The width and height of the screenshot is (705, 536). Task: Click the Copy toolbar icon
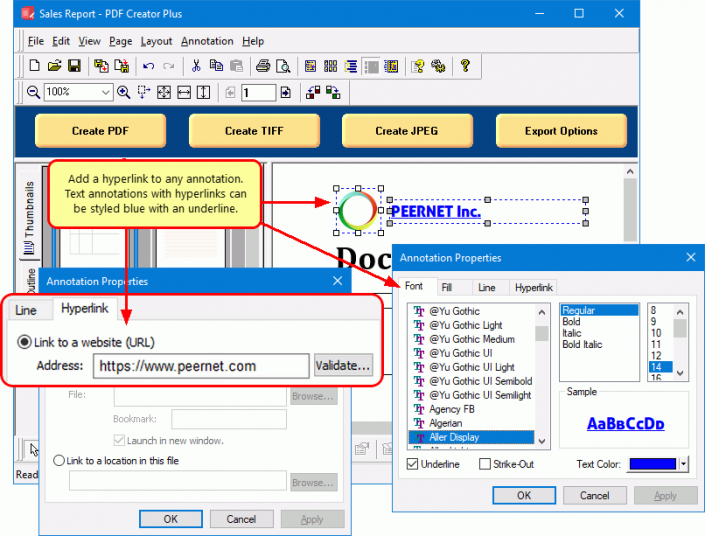coord(216,66)
